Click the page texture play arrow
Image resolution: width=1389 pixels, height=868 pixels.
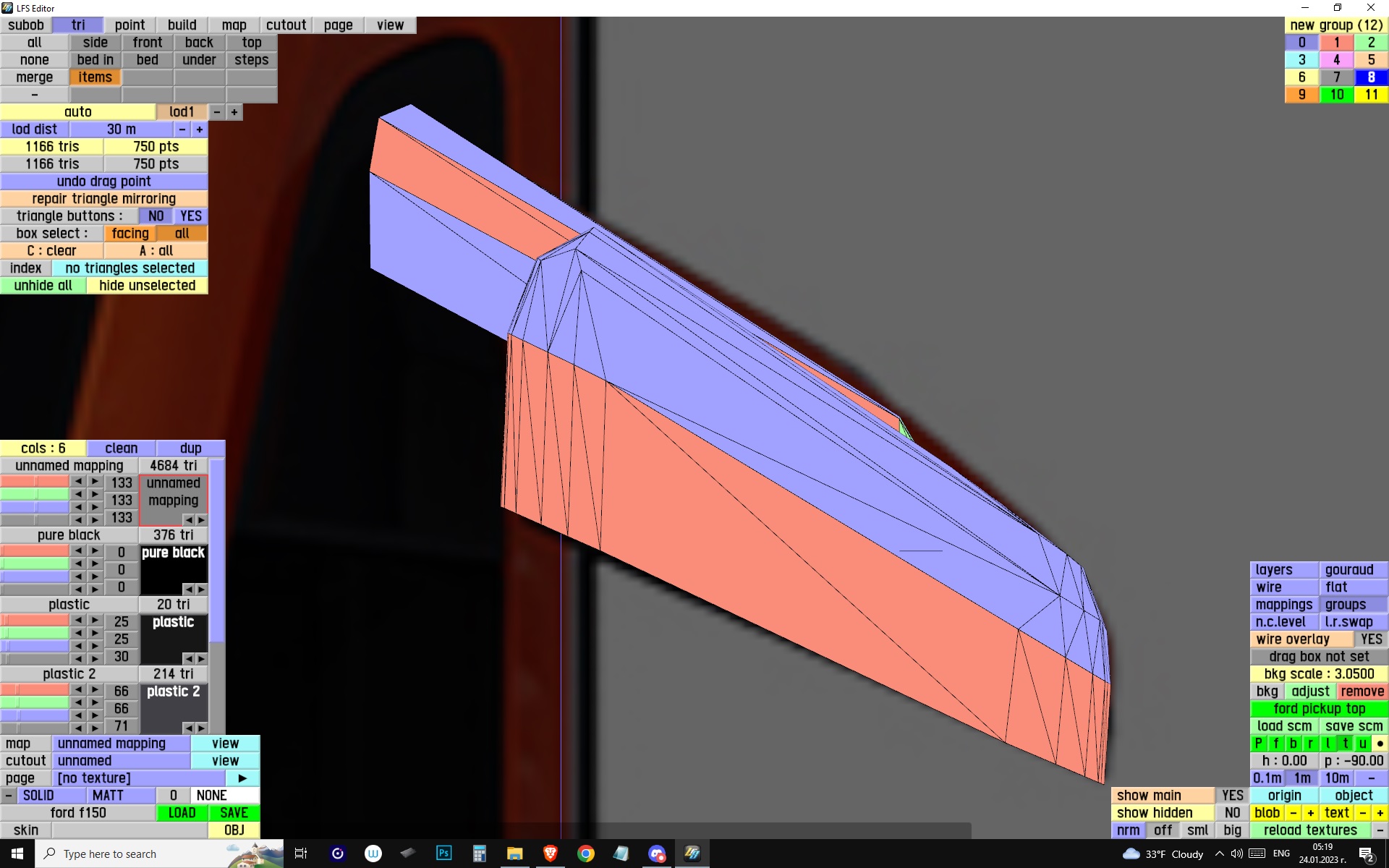click(x=242, y=778)
